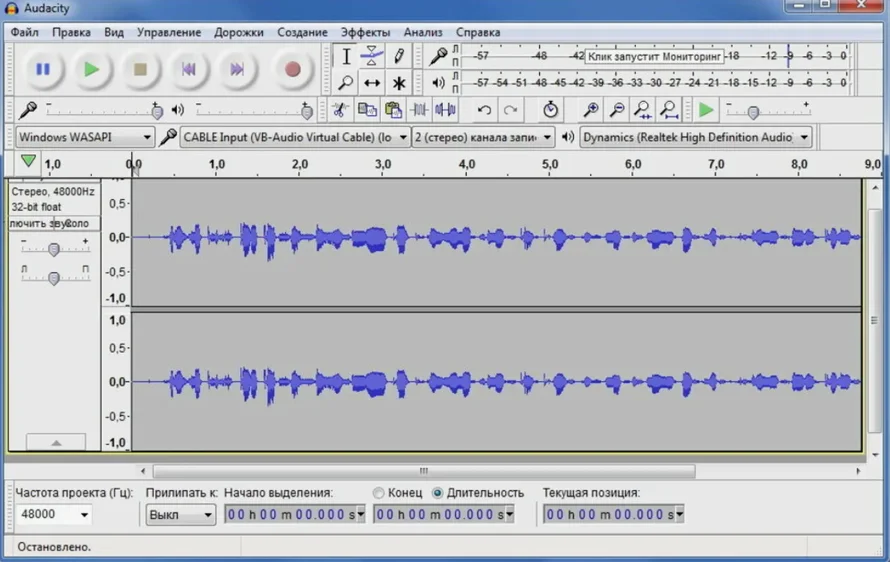Open the CABLE Input recording device dropdown
This screenshot has width=890, height=562.
pos(295,137)
